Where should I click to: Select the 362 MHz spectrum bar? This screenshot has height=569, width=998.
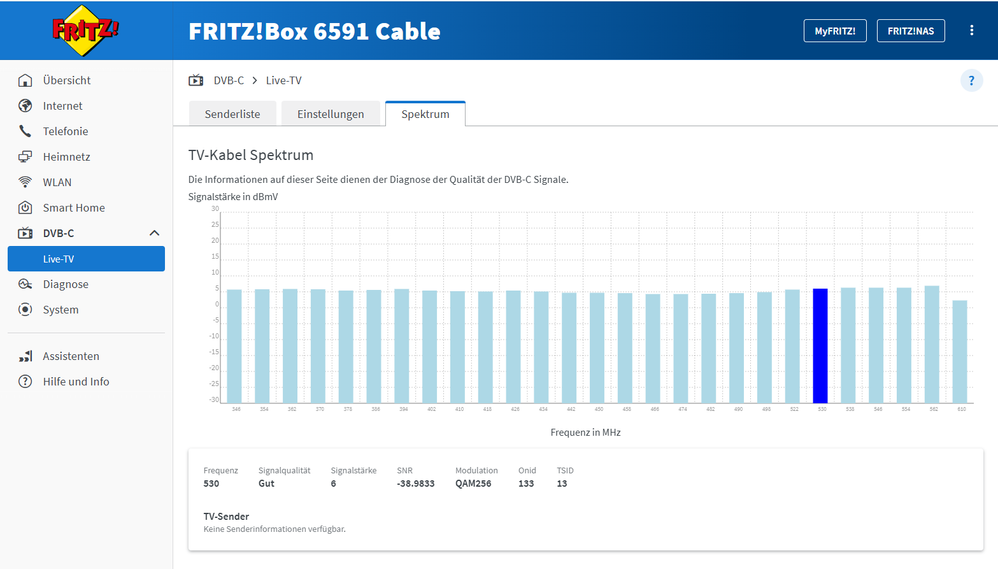click(x=290, y=346)
